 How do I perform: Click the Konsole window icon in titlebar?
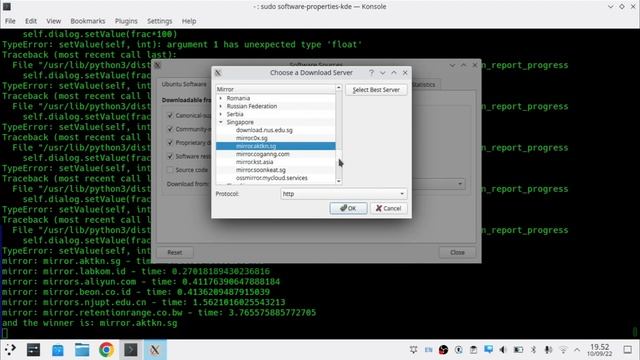7,6
